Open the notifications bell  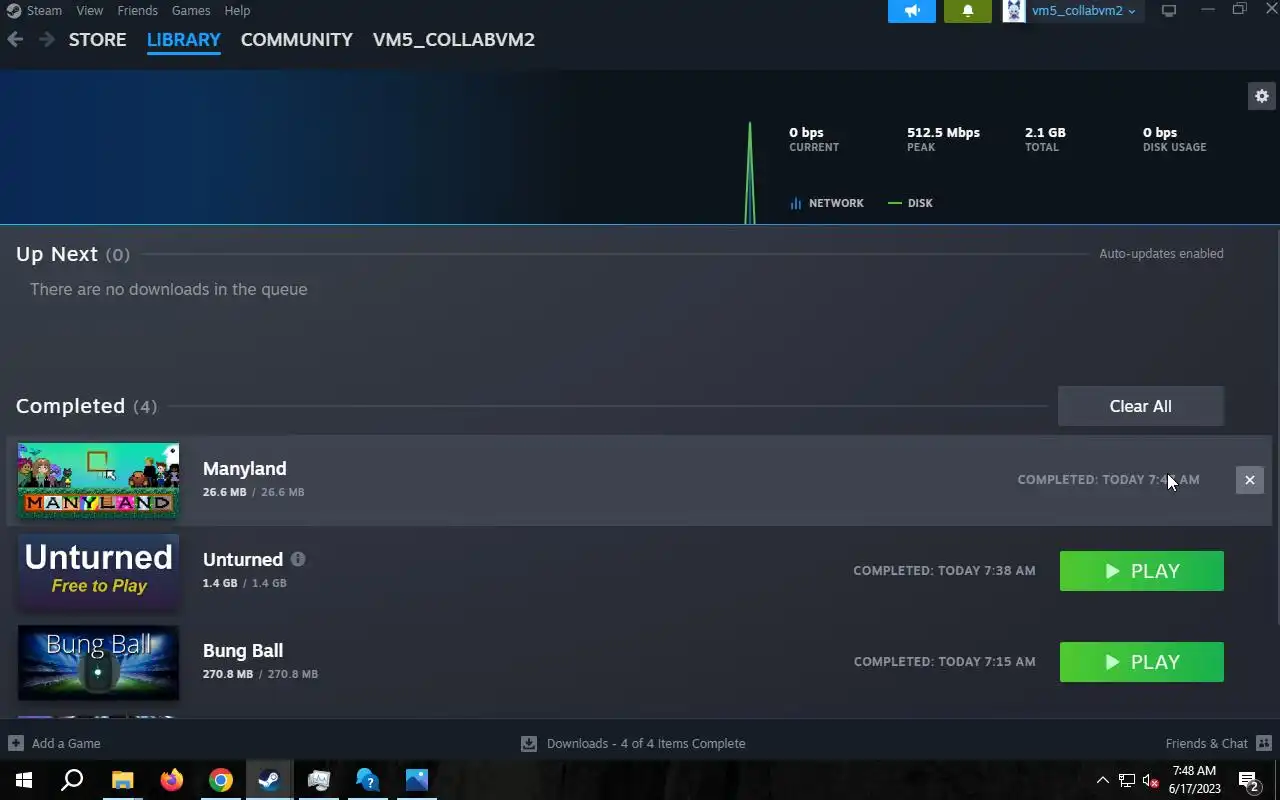click(x=967, y=11)
